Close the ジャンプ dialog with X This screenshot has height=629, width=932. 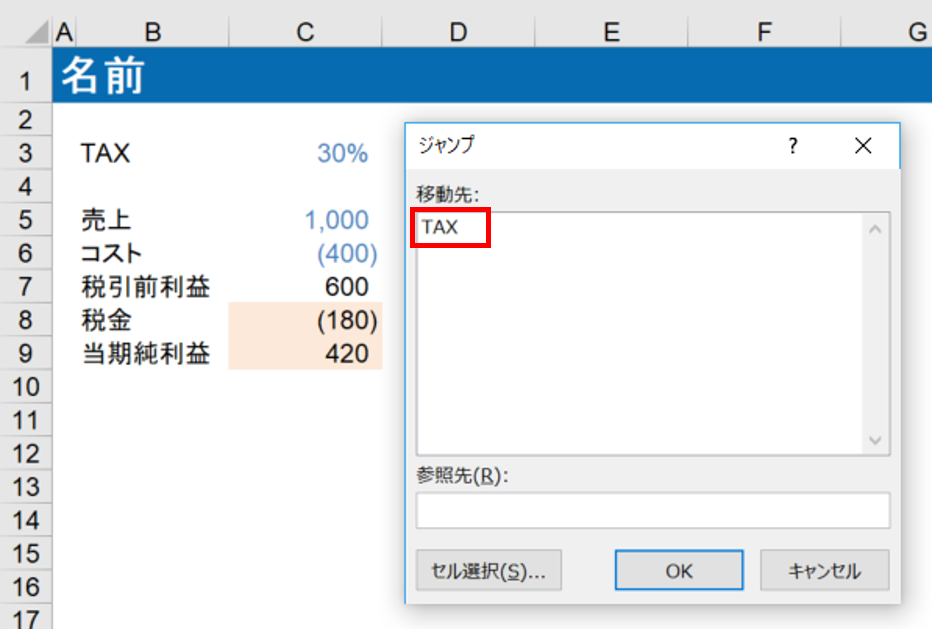(863, 146)
